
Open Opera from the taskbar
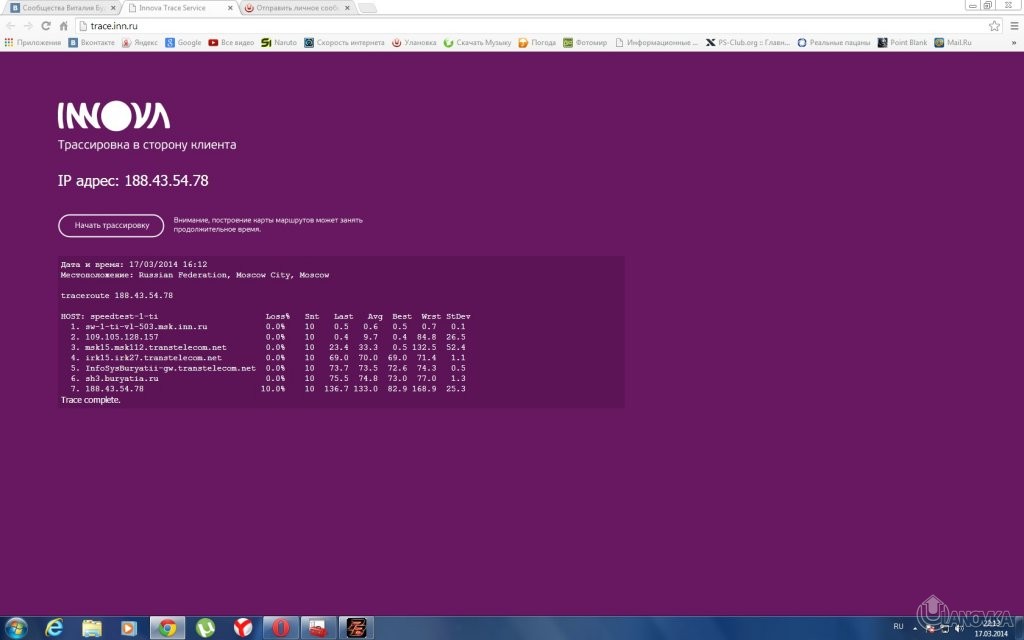281,628
